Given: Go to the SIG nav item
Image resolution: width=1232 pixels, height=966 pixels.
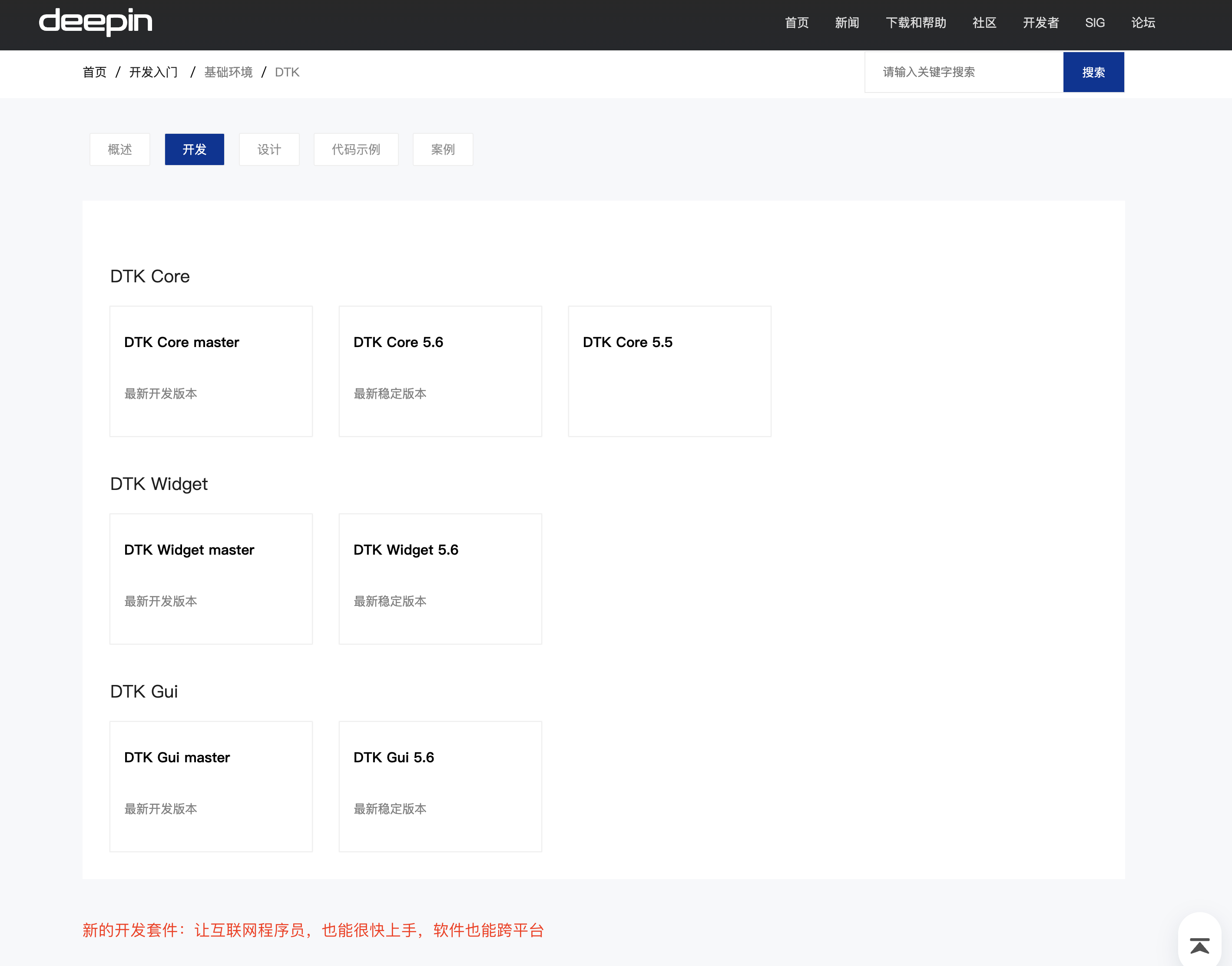Looking at the screenshot, I should (x=1095, y=23).
